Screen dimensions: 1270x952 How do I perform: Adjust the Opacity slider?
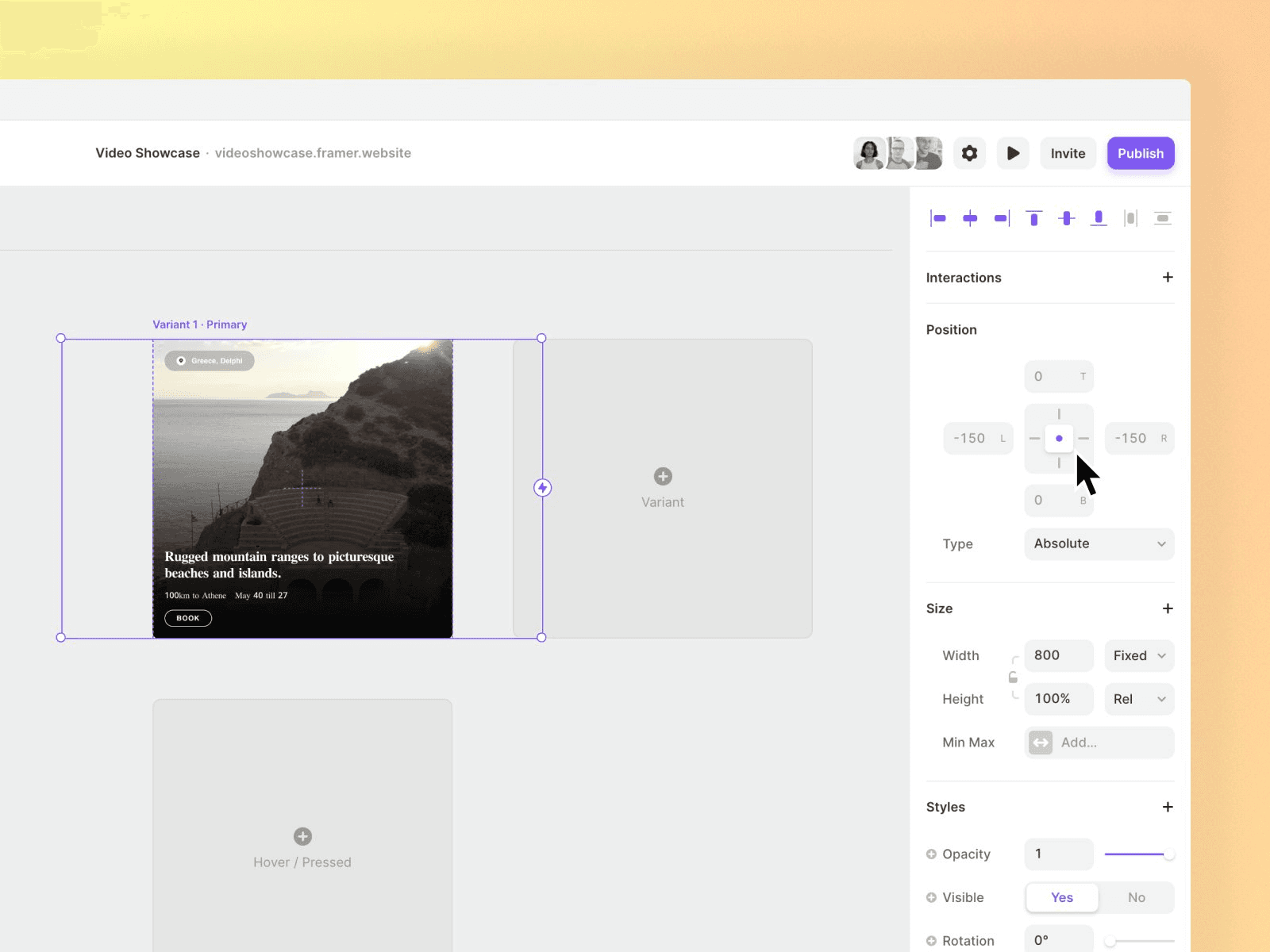[1139, 854]
